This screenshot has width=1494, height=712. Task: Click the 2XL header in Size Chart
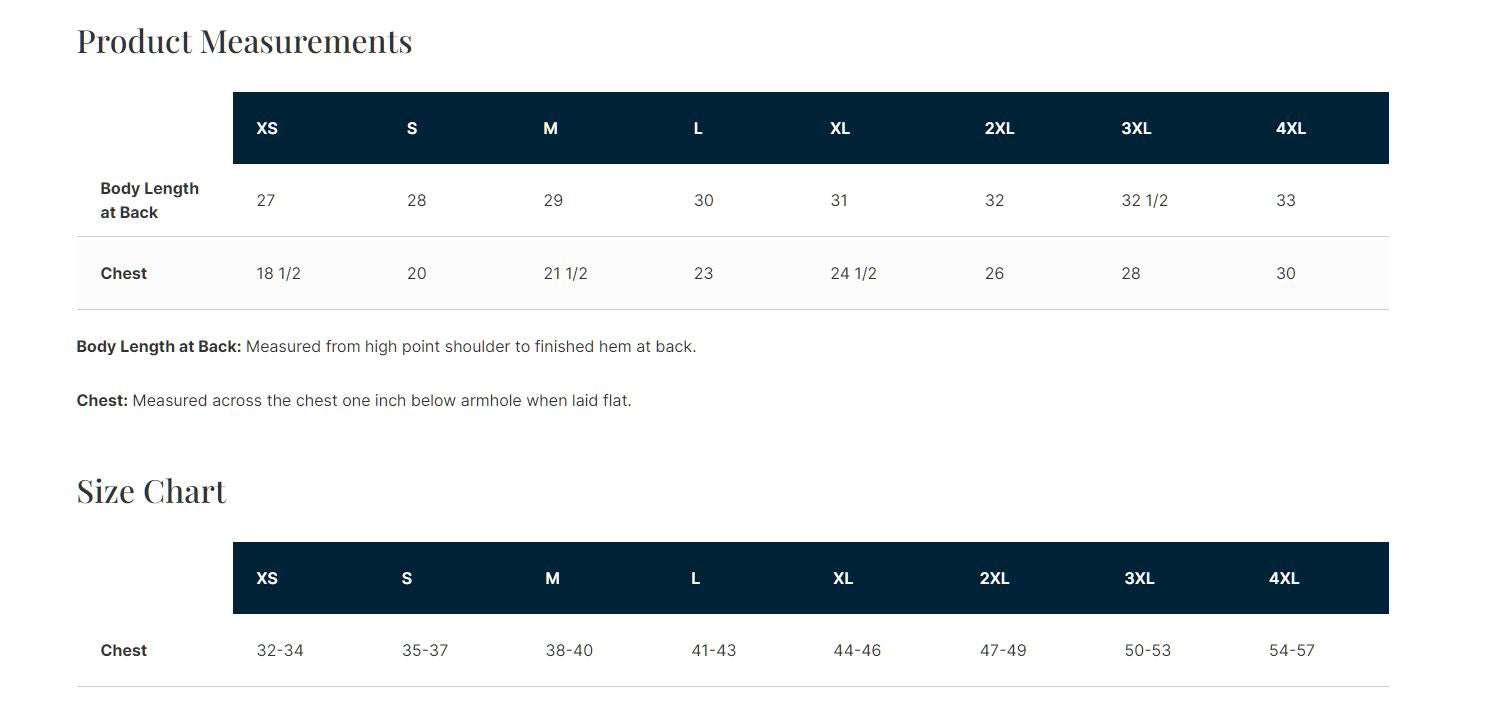[x=994, y=578]
